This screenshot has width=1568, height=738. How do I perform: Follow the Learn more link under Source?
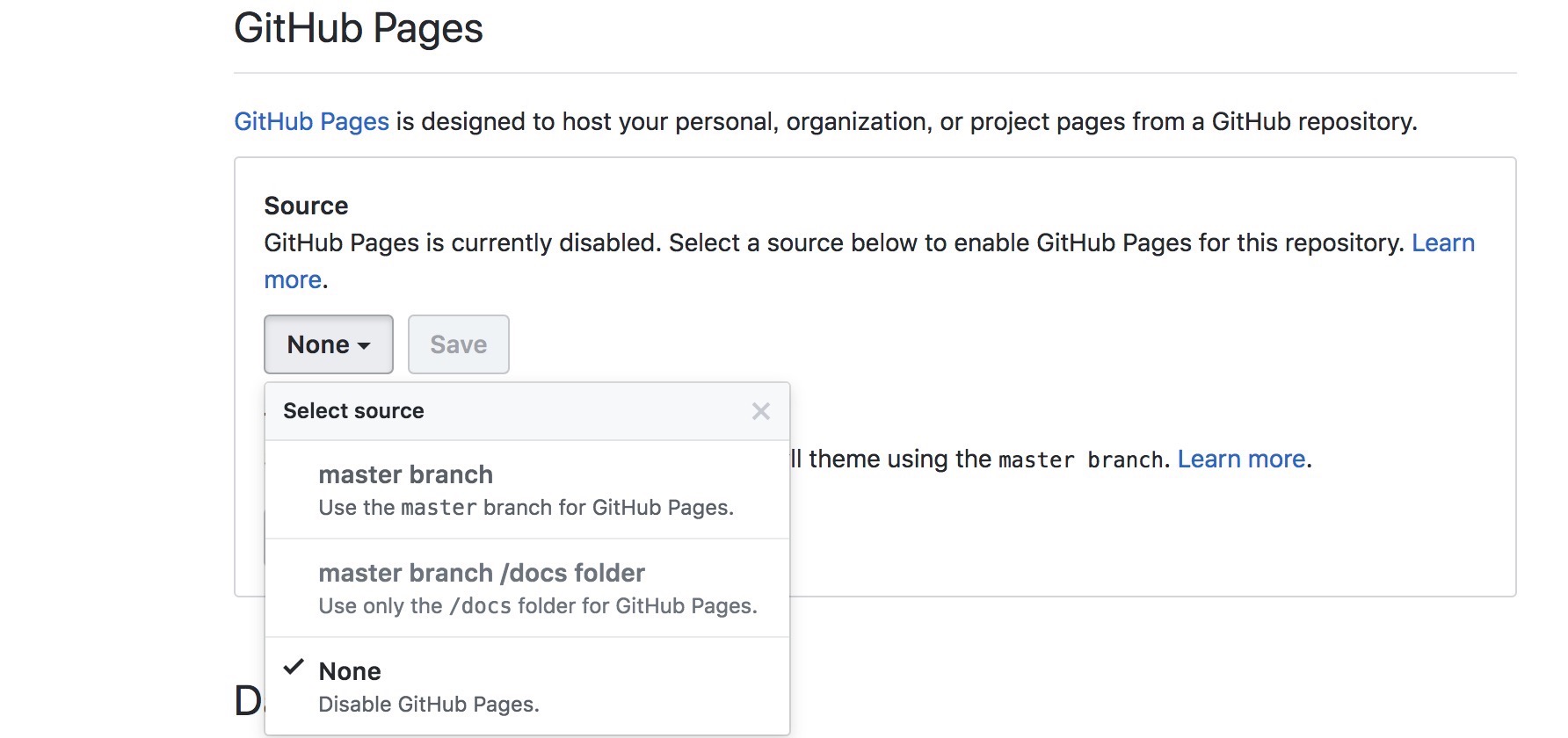(1443, 243)
